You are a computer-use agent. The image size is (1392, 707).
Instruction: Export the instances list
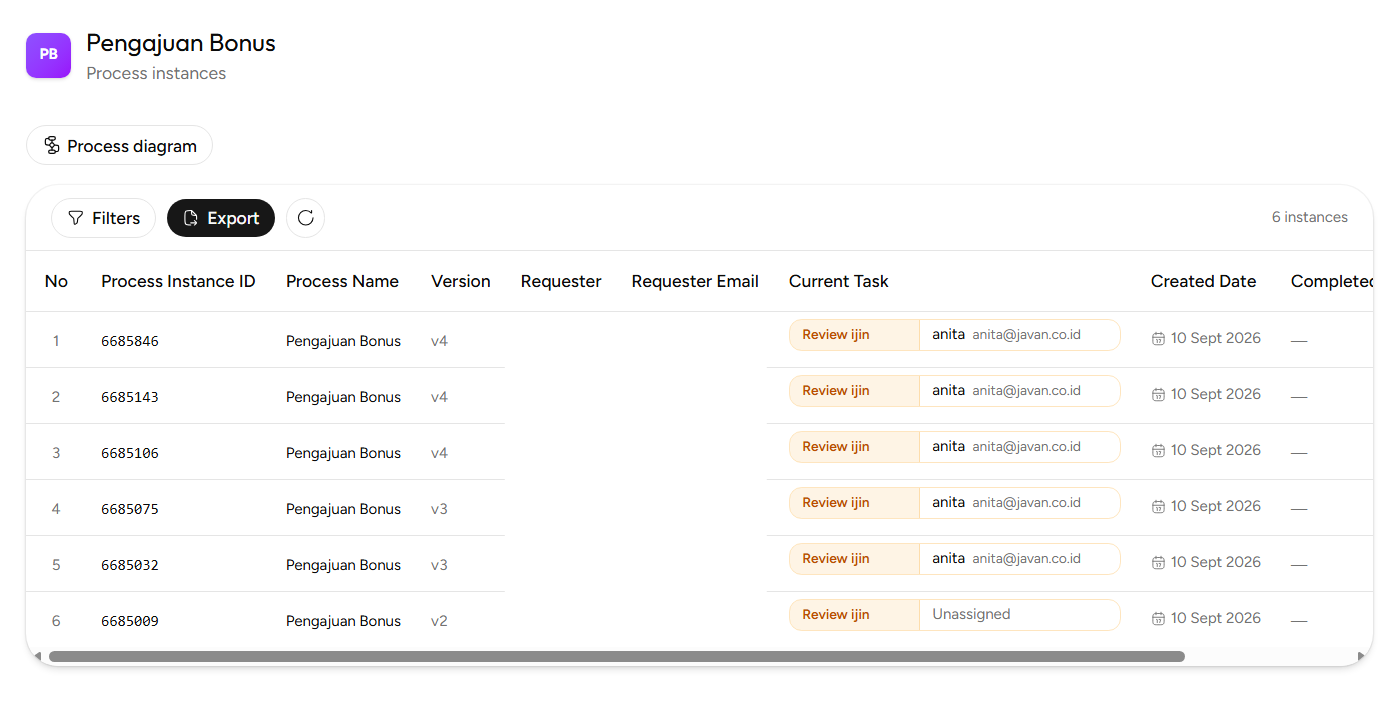click(x=221, y=218)
